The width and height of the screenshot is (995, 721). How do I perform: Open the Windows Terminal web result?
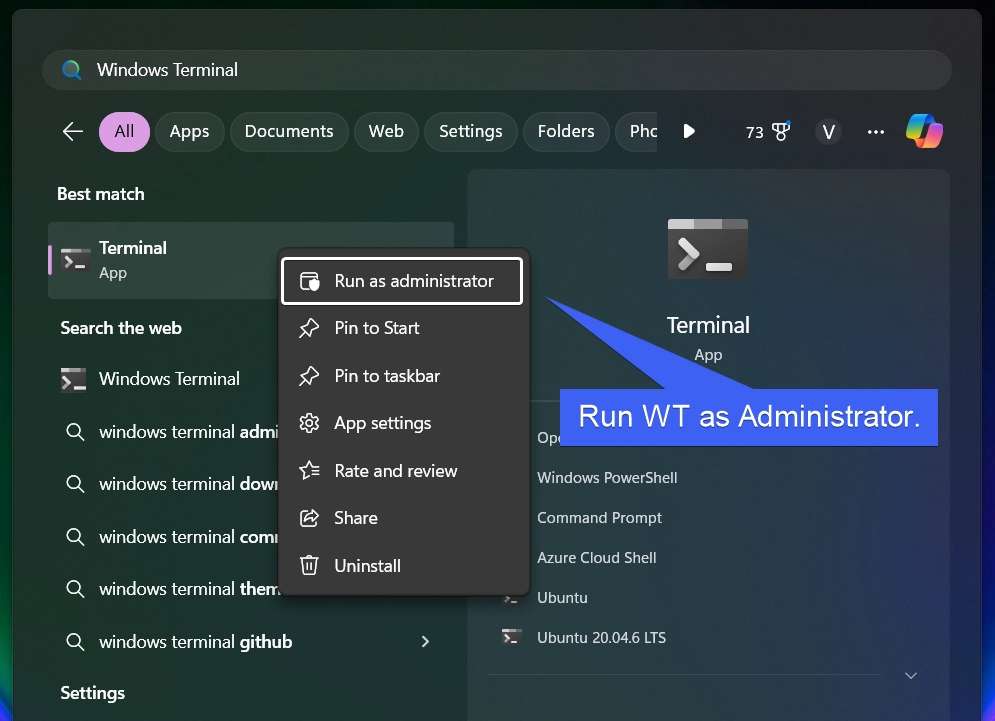(x=164, y=379)
